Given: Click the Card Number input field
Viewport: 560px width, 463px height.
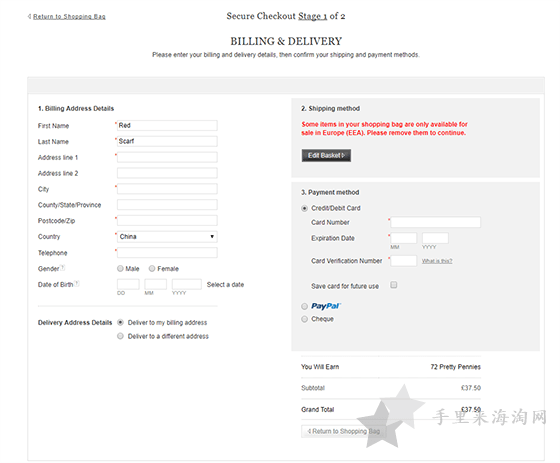Looking at the screenshot, I should tap(435, 222).
